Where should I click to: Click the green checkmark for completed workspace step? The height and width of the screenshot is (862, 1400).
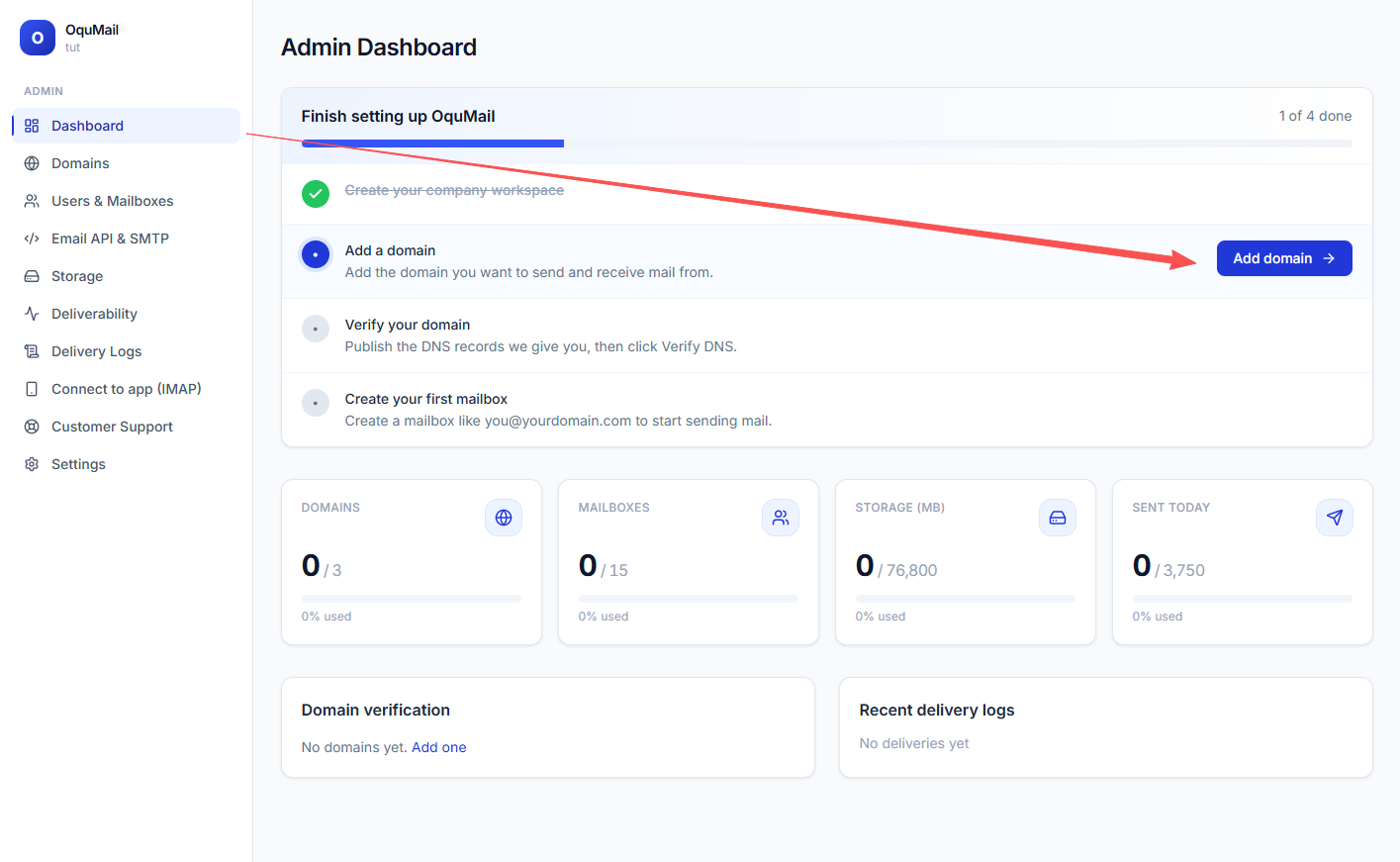[x=316, y=194]
